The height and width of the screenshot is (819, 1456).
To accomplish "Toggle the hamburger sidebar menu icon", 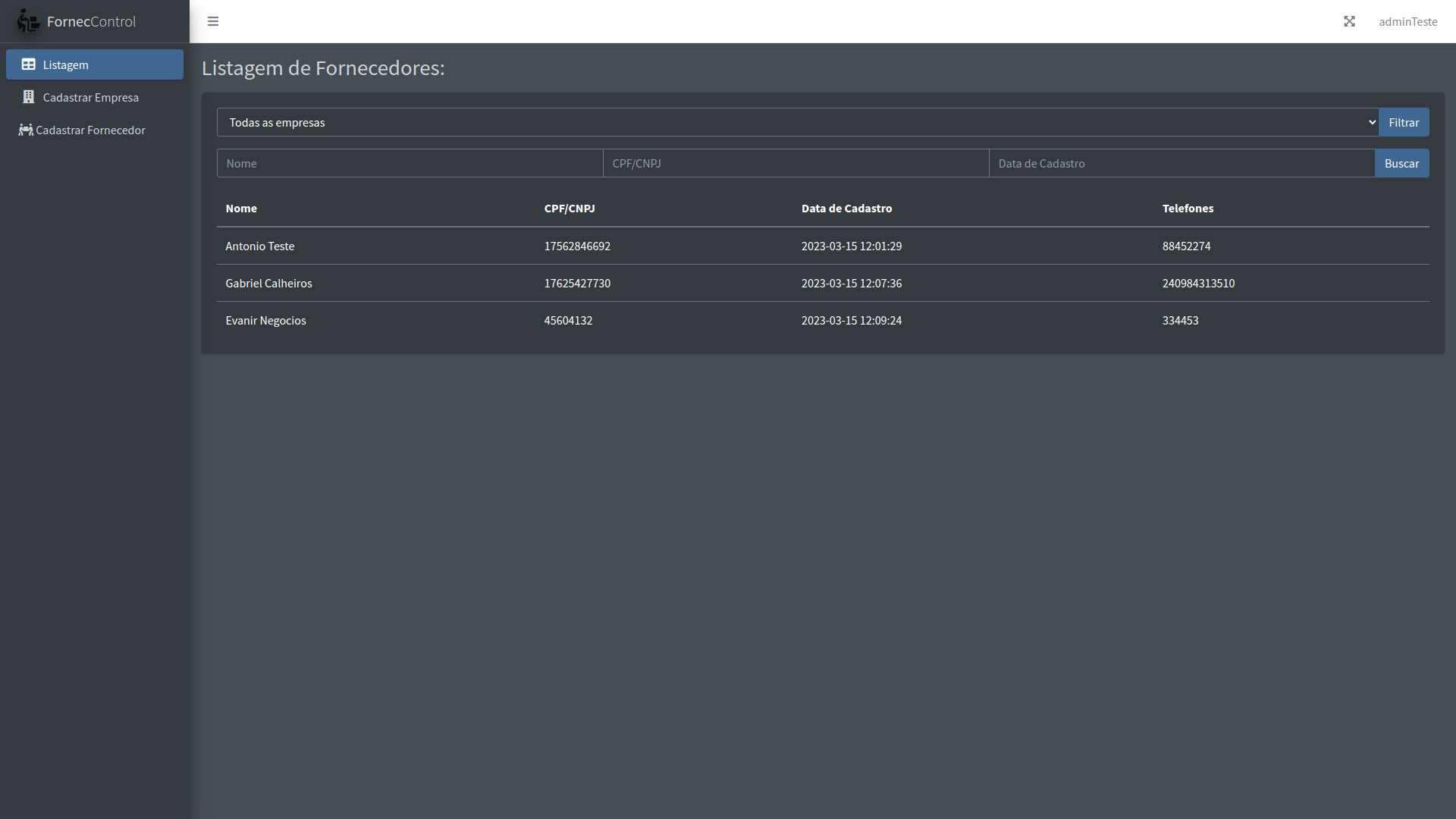I will (213, 21).
